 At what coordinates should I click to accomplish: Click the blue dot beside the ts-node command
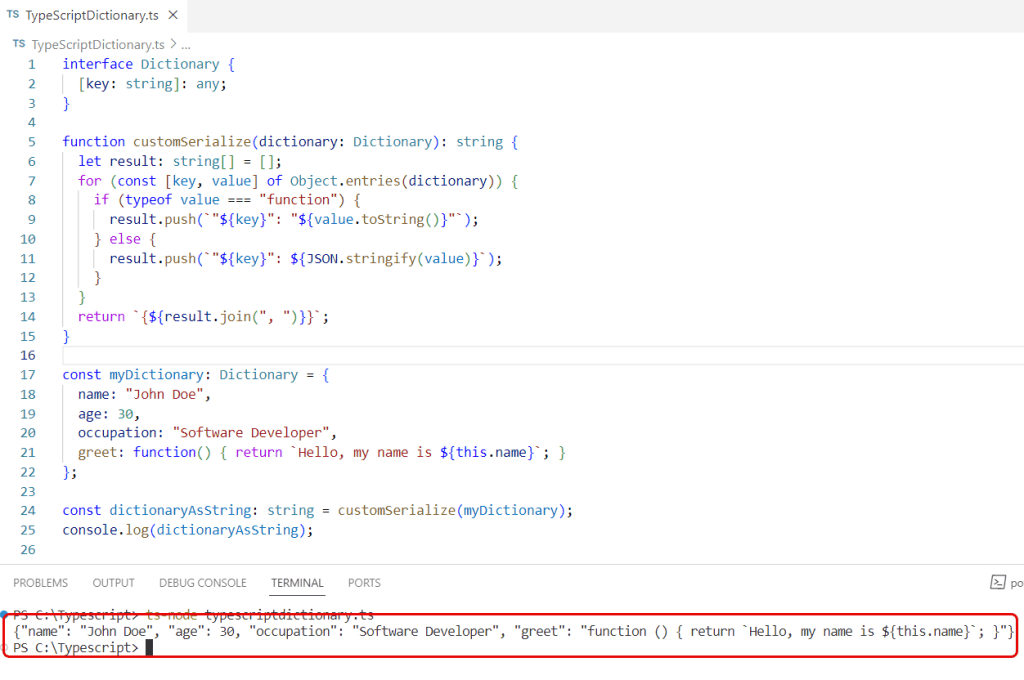click(4, 615)
